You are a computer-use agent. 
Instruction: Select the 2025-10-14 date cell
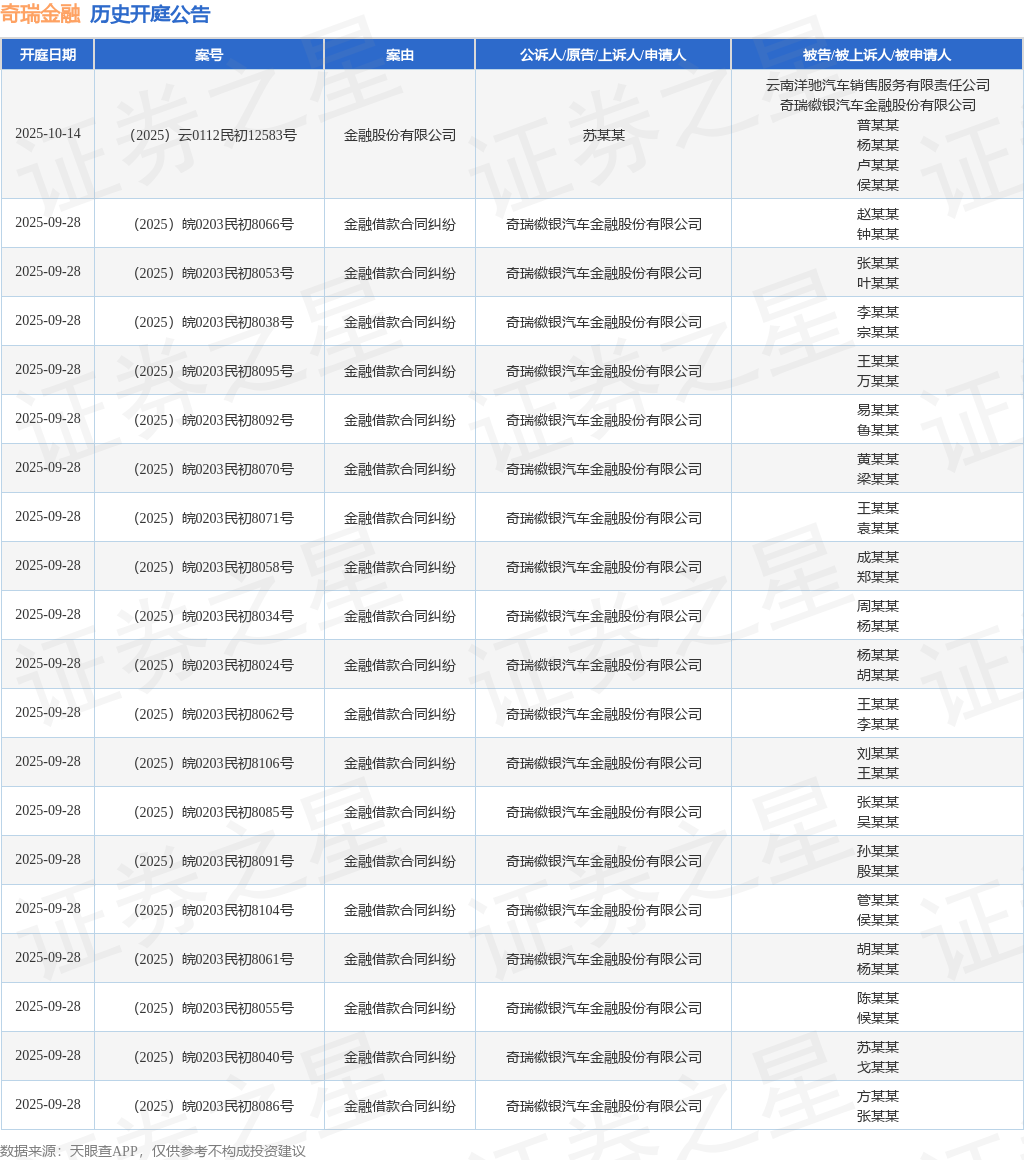(48, 134)
